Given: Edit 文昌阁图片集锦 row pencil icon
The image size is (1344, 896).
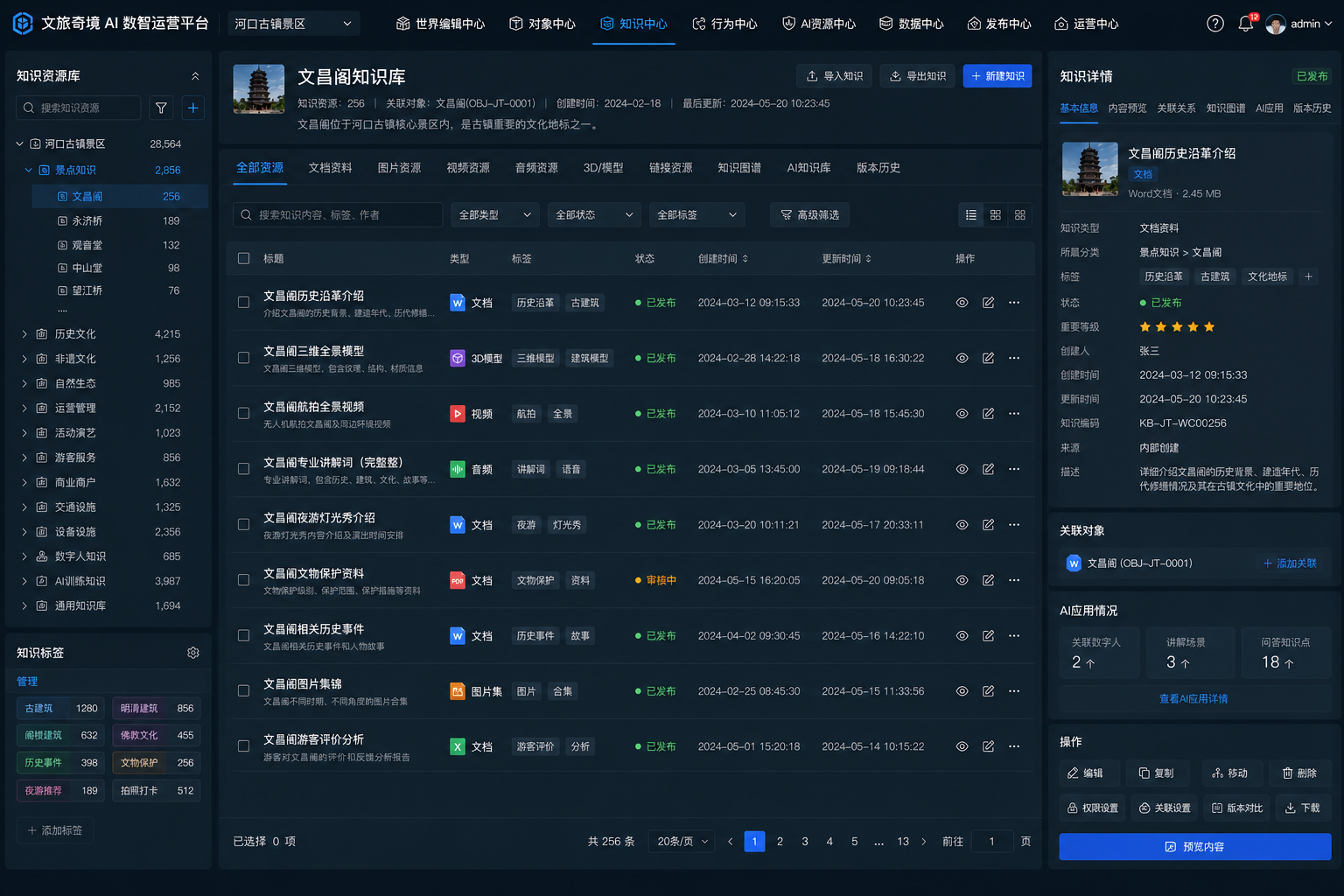Looking at the screenshot, I should pyautogui.click(x=988, y=691).
